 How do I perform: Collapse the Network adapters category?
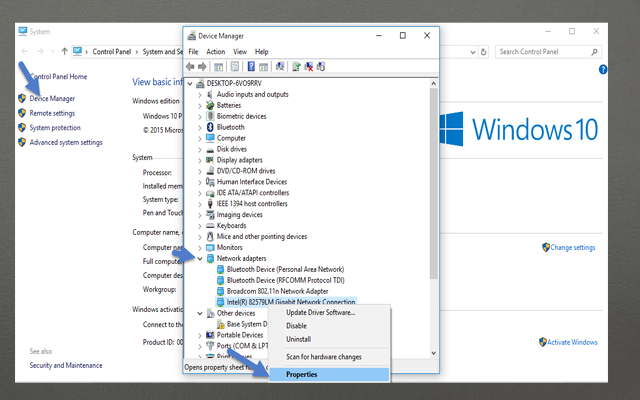point(200,258)
